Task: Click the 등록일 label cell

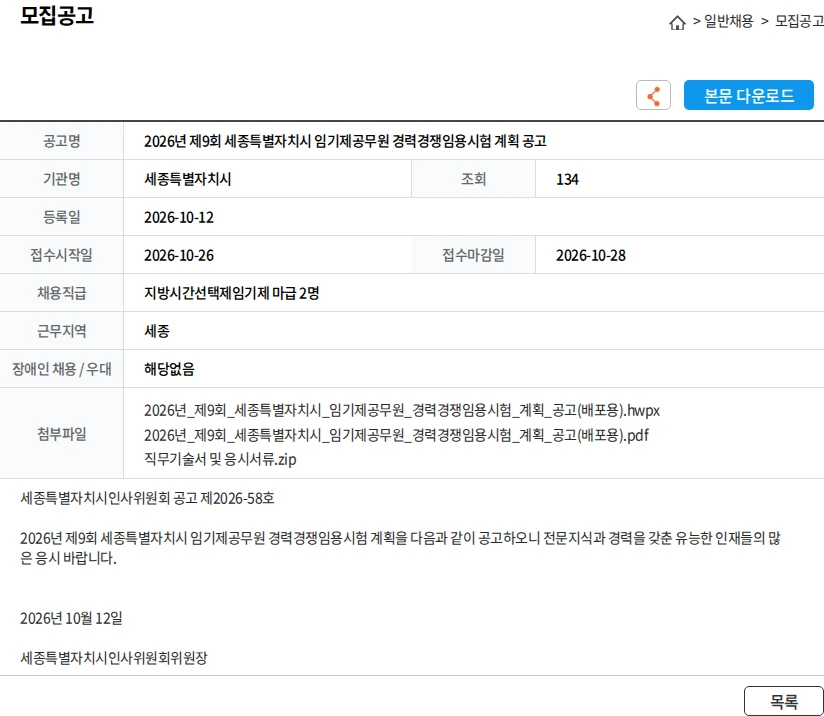Action: tap(61, 217)
